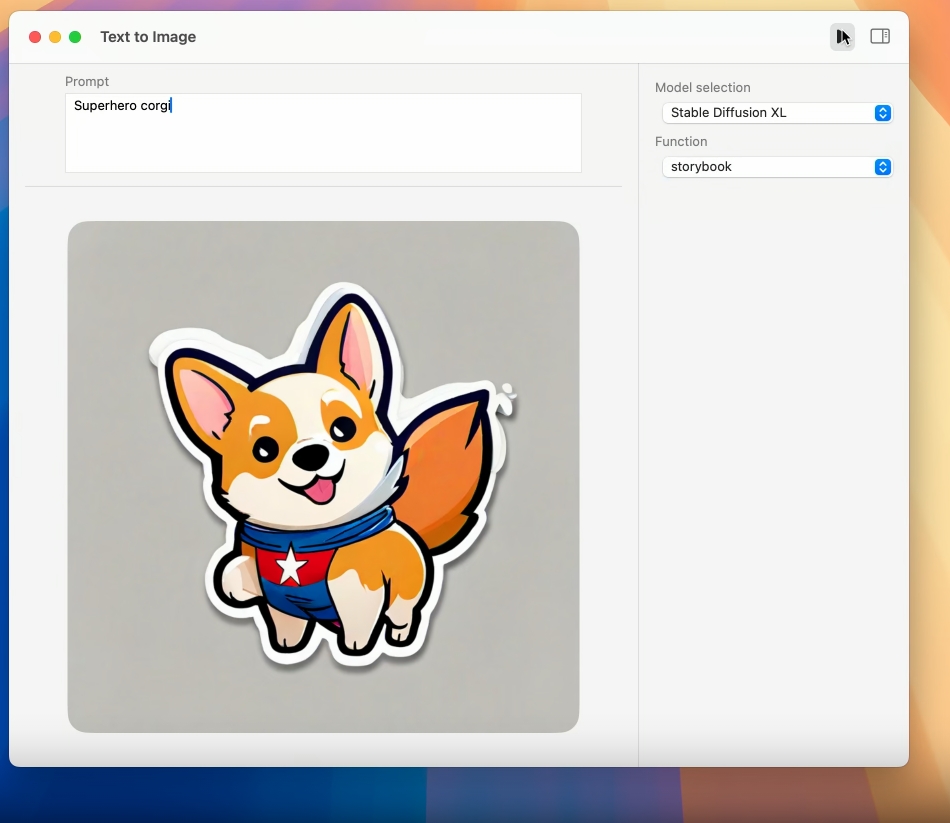Viewport: 950px width, 823px height.
Task: Click the run/generate icon in the toolbar
Action: coord(842,37)
